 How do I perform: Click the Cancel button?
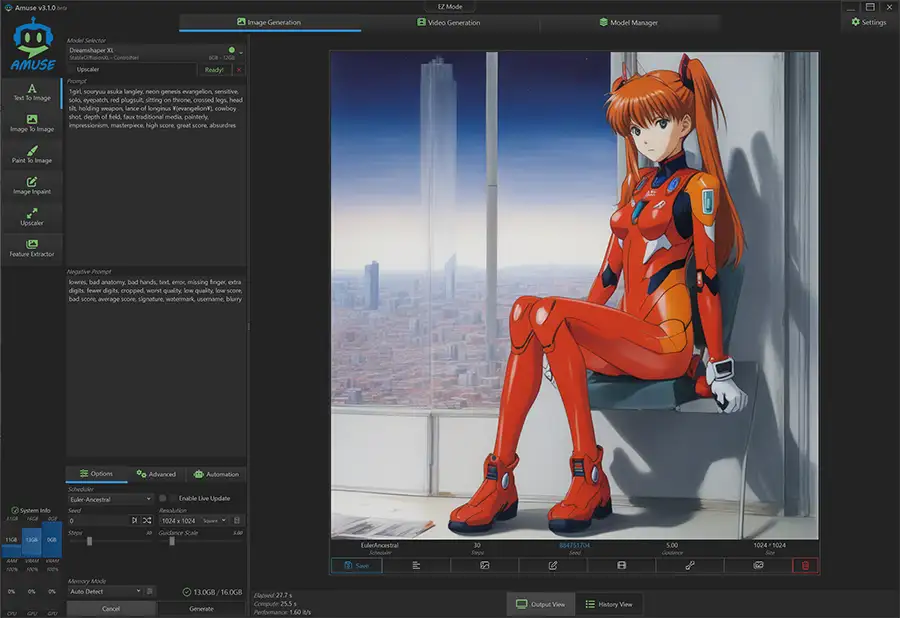(111, 608)
